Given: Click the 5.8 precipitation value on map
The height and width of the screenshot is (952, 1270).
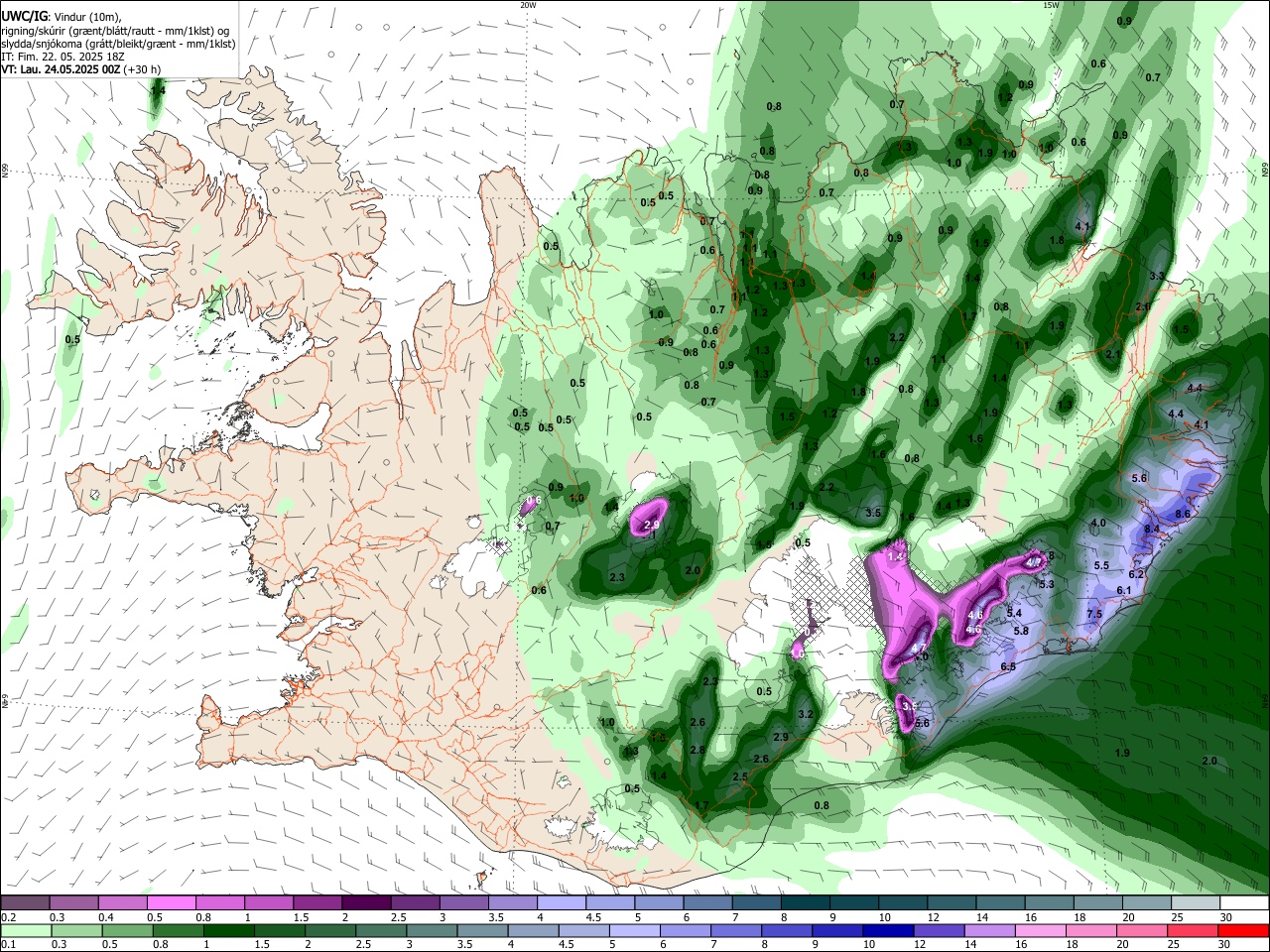Looking at the screenshot, I should pos(1020,631).
